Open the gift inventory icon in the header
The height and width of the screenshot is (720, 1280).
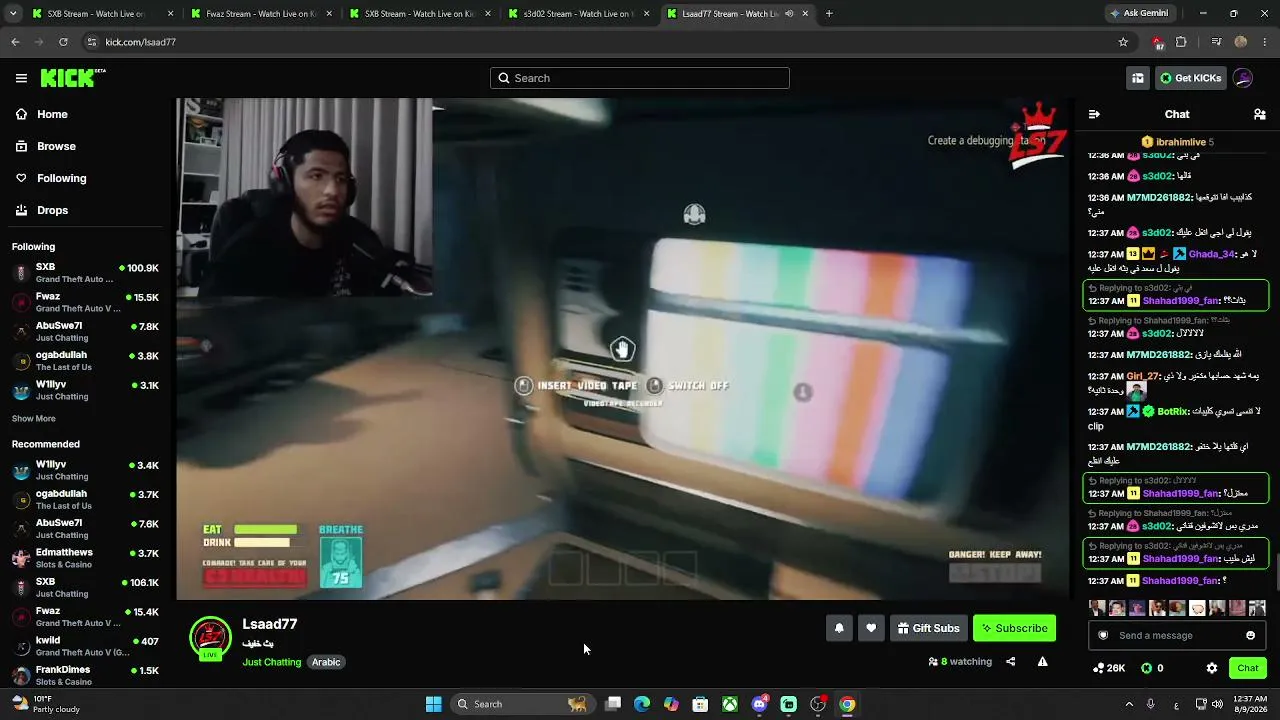point(1138,78)
